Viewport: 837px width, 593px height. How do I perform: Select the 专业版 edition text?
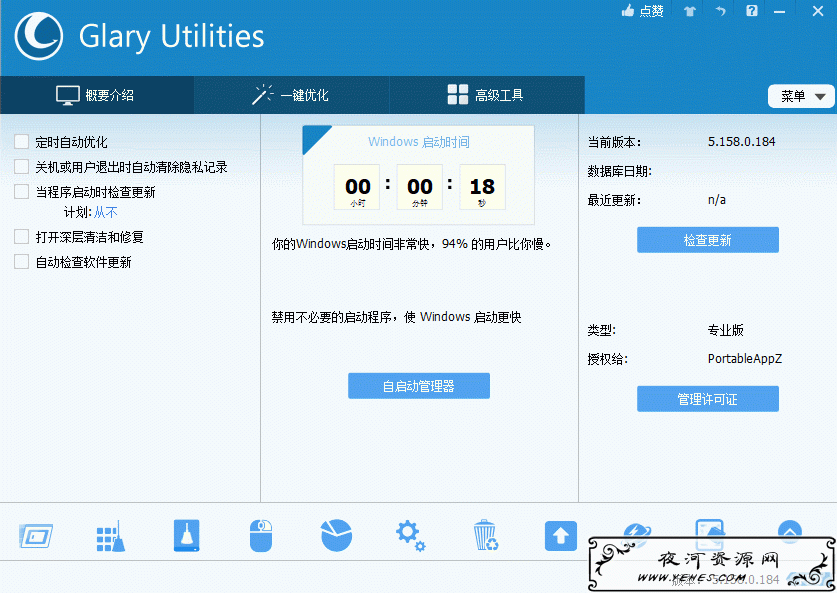point(726,330)
